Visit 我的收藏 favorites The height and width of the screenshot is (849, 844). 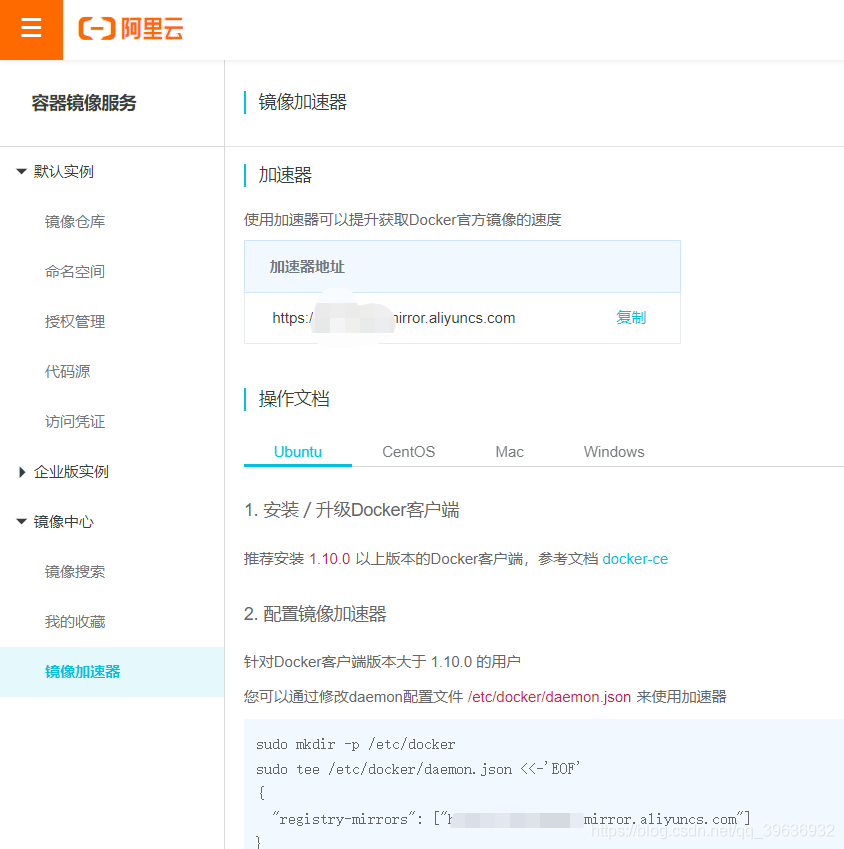(x=74, y=621)
